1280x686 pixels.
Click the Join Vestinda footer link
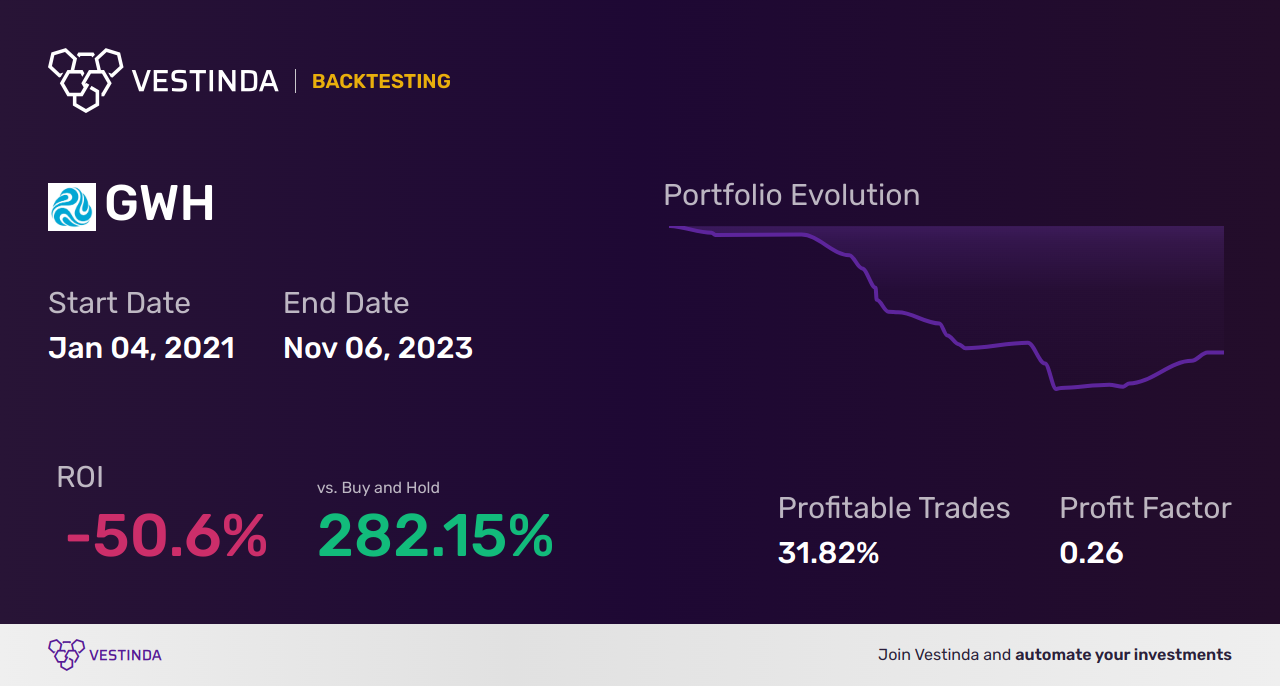click(x=1054, y=655)
